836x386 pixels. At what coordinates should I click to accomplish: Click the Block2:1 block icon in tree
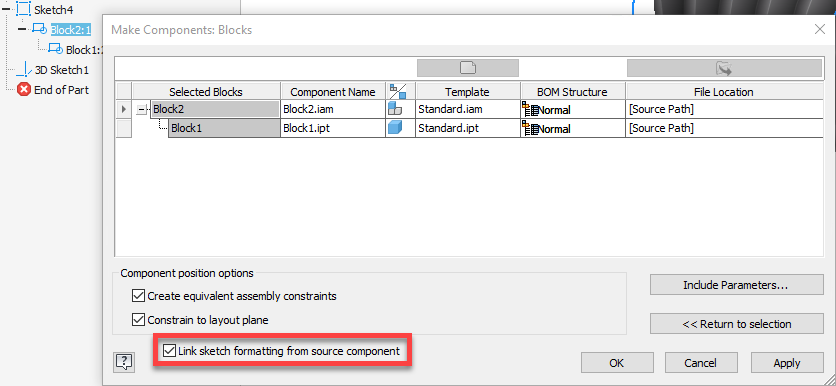point(40,29)
